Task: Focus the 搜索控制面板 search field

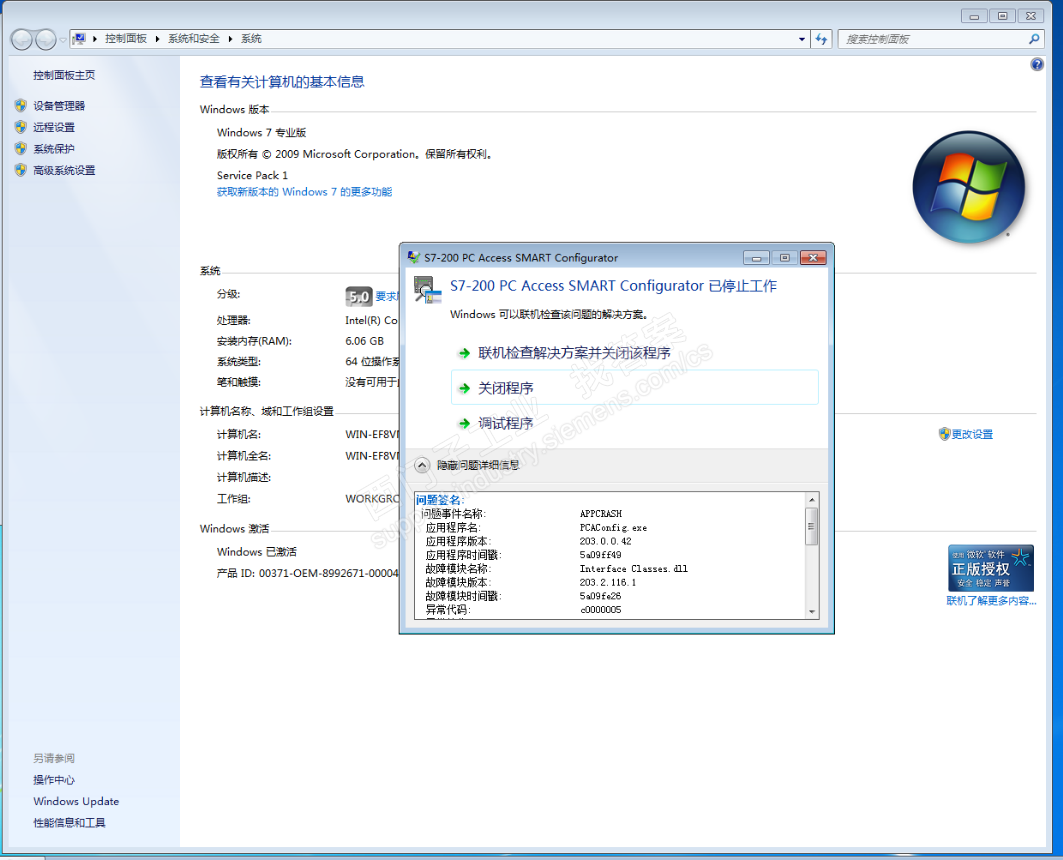Action: point(934,39)
